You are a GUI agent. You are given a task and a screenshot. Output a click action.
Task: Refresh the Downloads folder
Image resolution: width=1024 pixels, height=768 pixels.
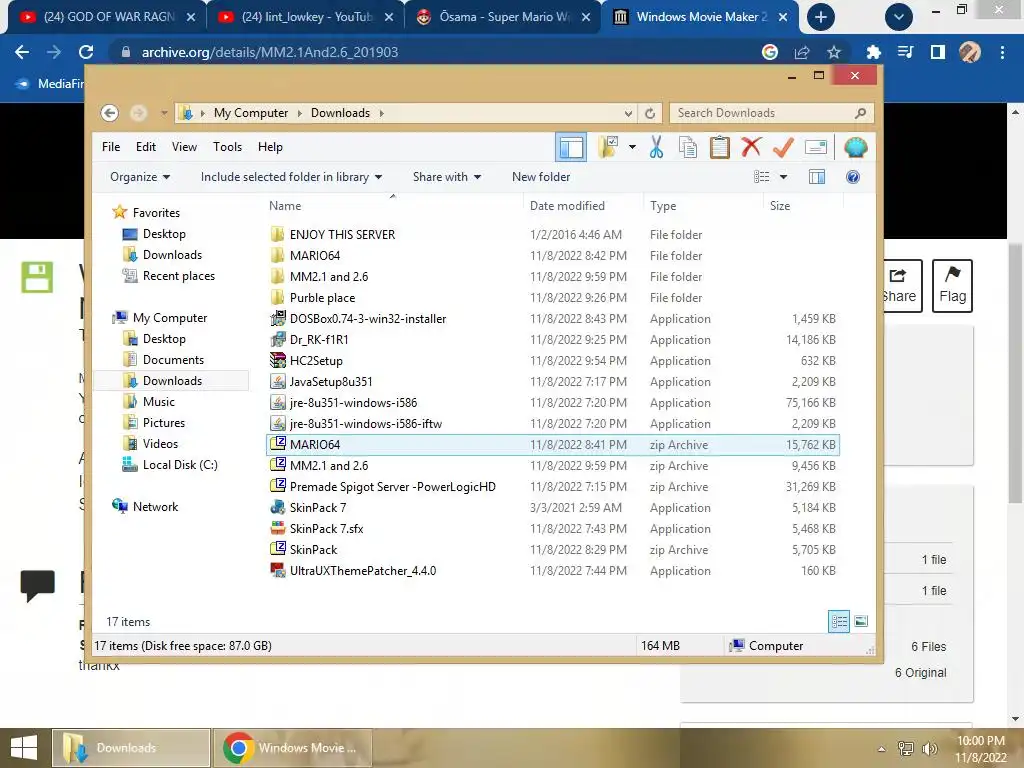click(650, 114)
